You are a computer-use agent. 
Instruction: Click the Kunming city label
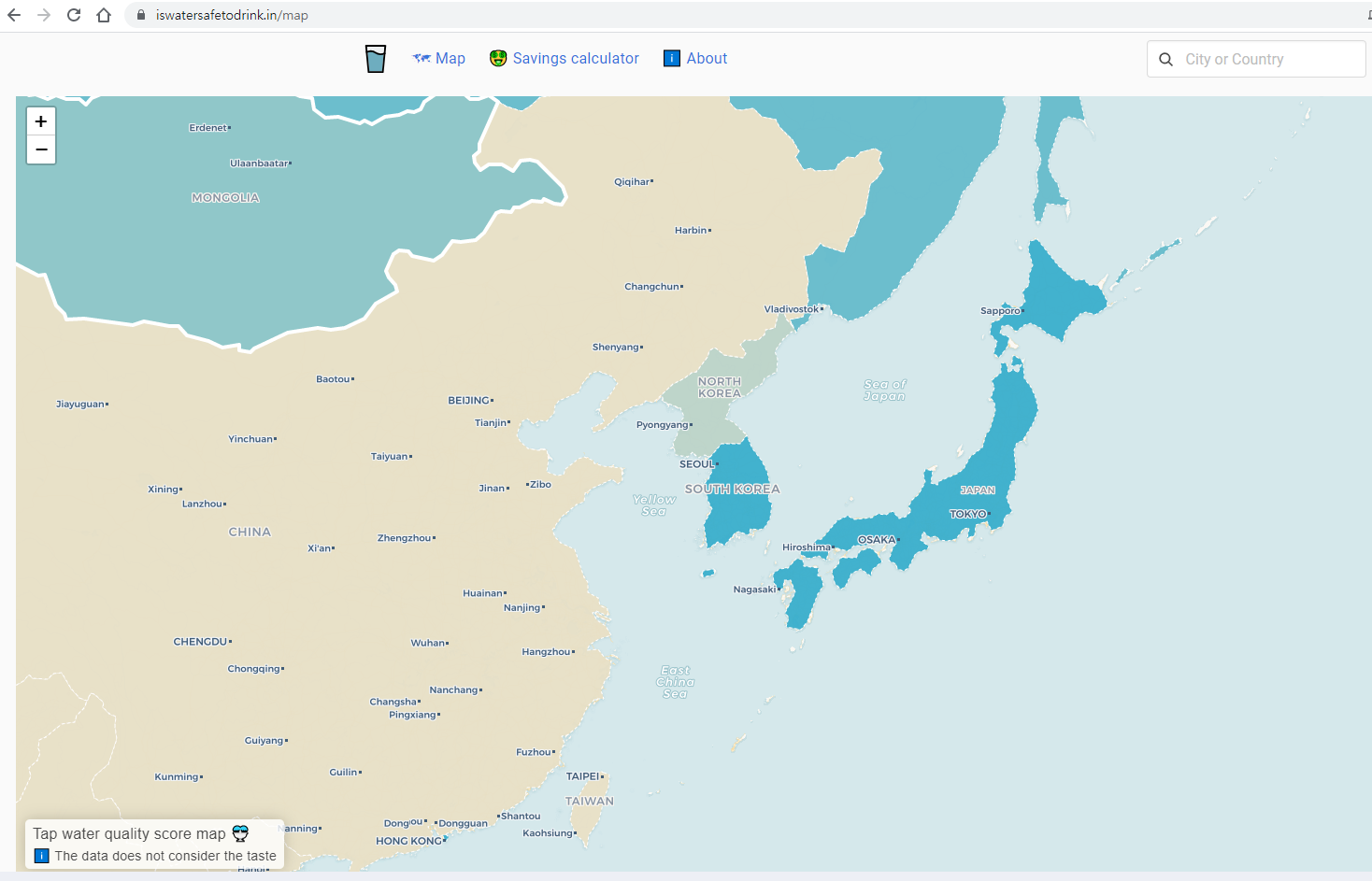[x=177, y=776]
